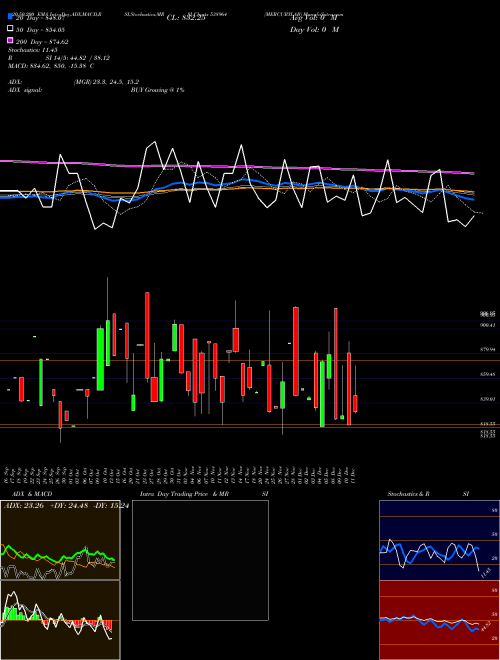This screenshot has width=500, height=660.
Task: Click the 11.43 label at the Stochastics line end
Action: (486, 573)
